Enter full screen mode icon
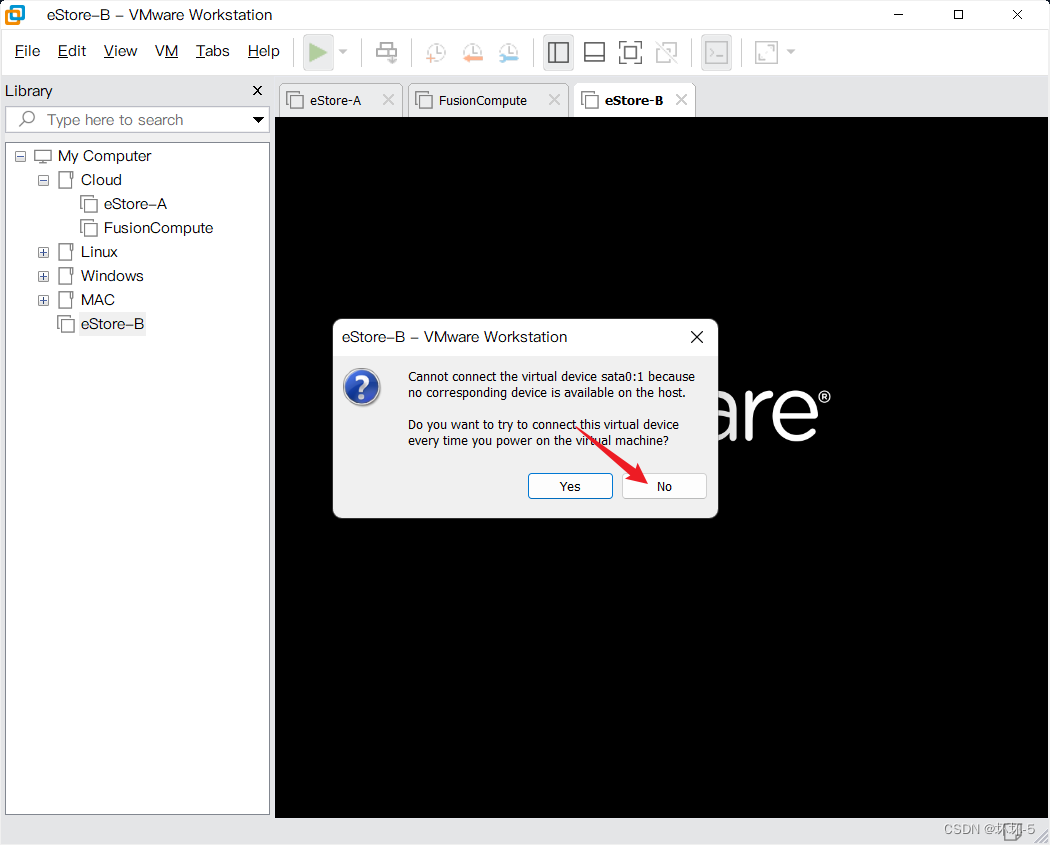 click(630, 52)
